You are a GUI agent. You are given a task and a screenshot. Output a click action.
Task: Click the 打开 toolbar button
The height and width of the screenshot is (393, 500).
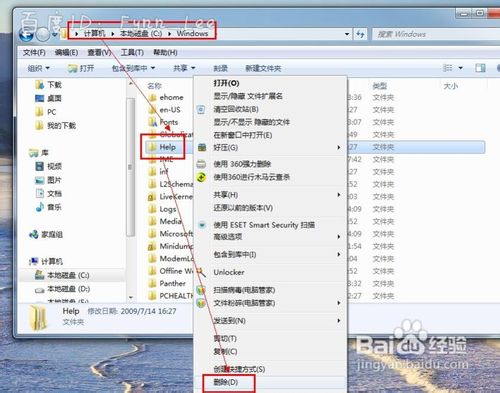[x=81, y=68]
